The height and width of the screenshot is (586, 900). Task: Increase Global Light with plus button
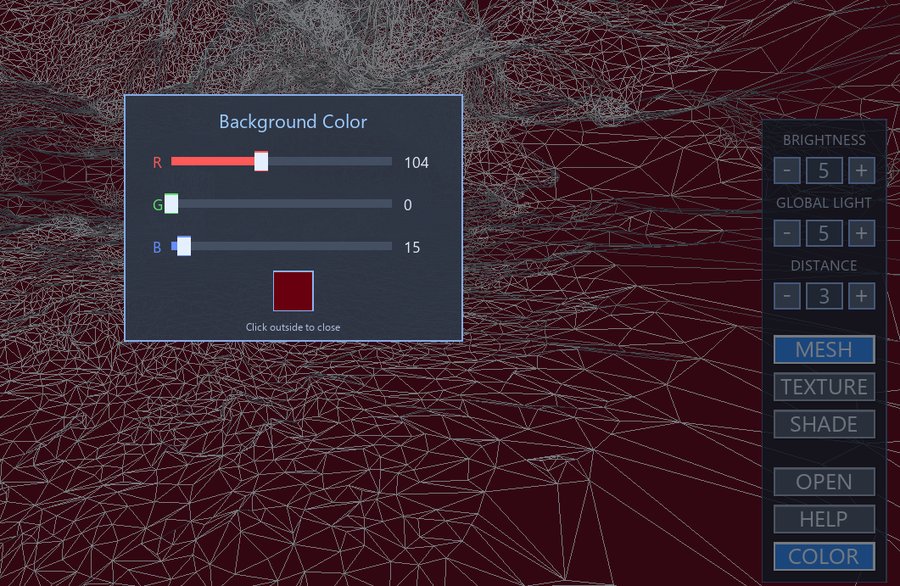coord(861,233)
